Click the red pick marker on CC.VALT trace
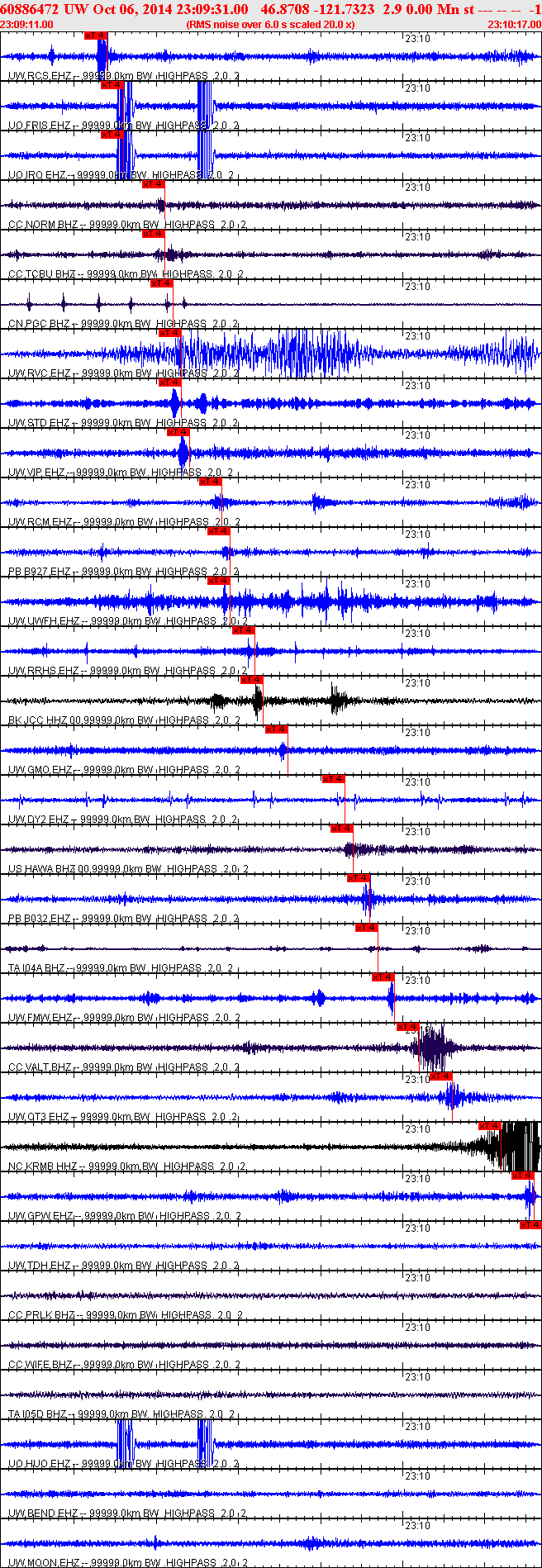Image resolution: width=542 pixels, height=1568 pixels. point(408,1027)
